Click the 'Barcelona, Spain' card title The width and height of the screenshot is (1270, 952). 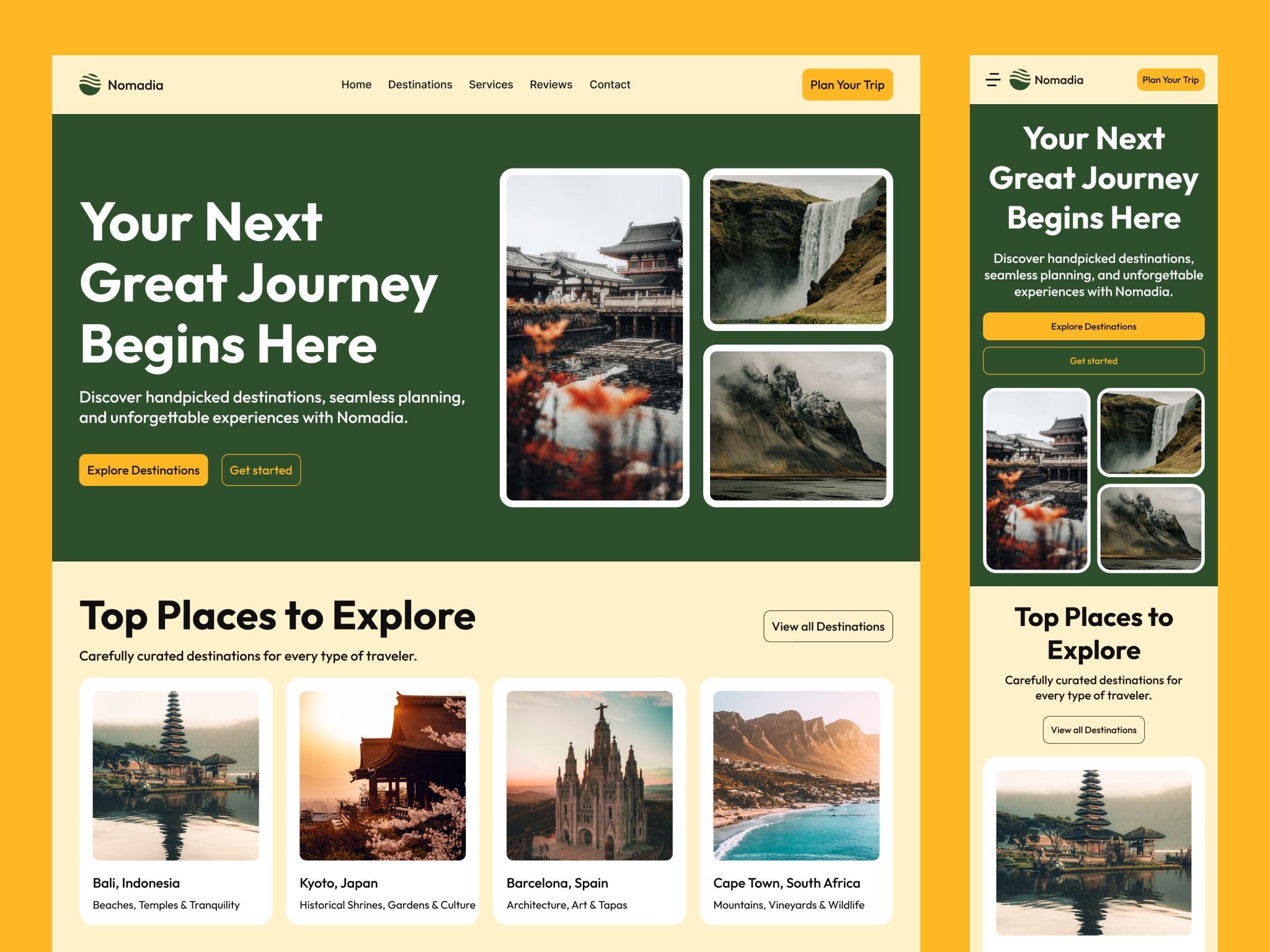pyautogui.click(x=557, y=883)
